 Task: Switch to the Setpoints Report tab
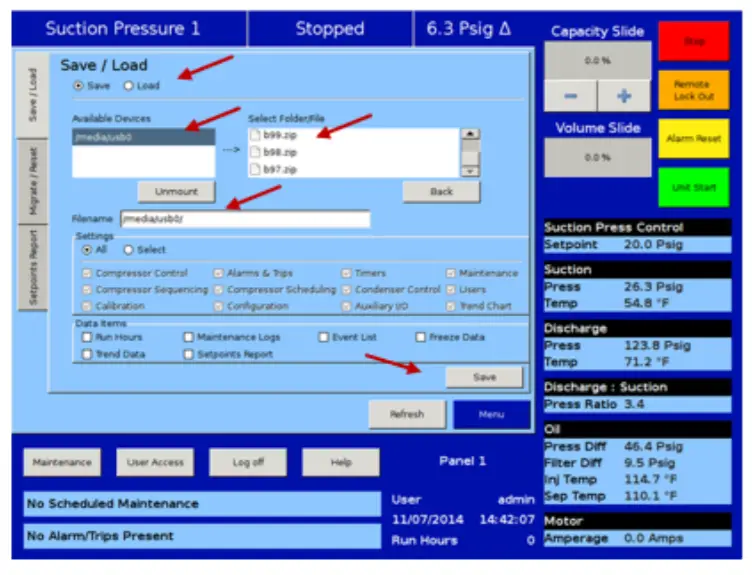33,268
